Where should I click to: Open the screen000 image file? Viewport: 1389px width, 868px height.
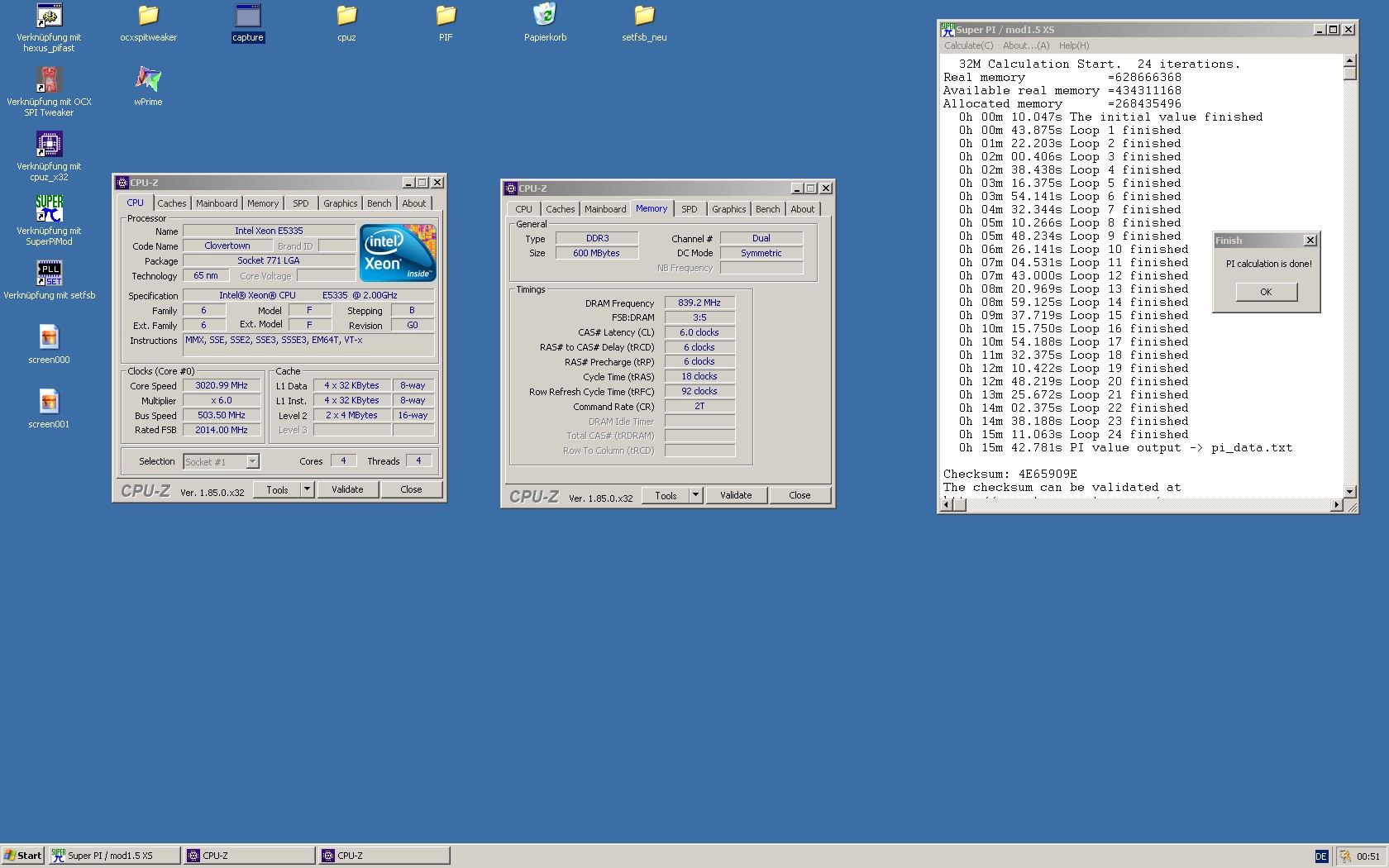[49, 337]
